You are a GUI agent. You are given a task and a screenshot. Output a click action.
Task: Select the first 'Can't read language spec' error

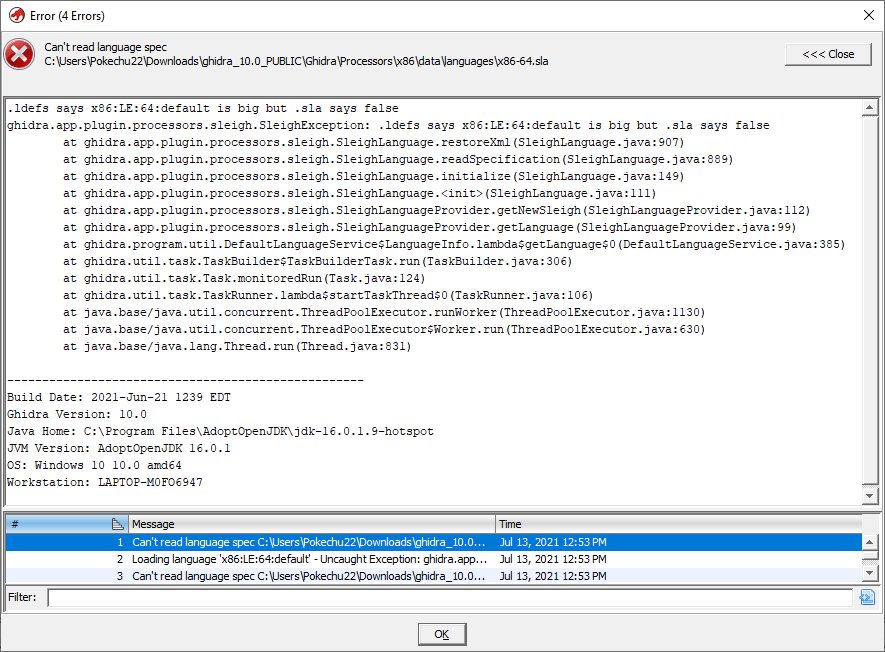tap(300, 541)
